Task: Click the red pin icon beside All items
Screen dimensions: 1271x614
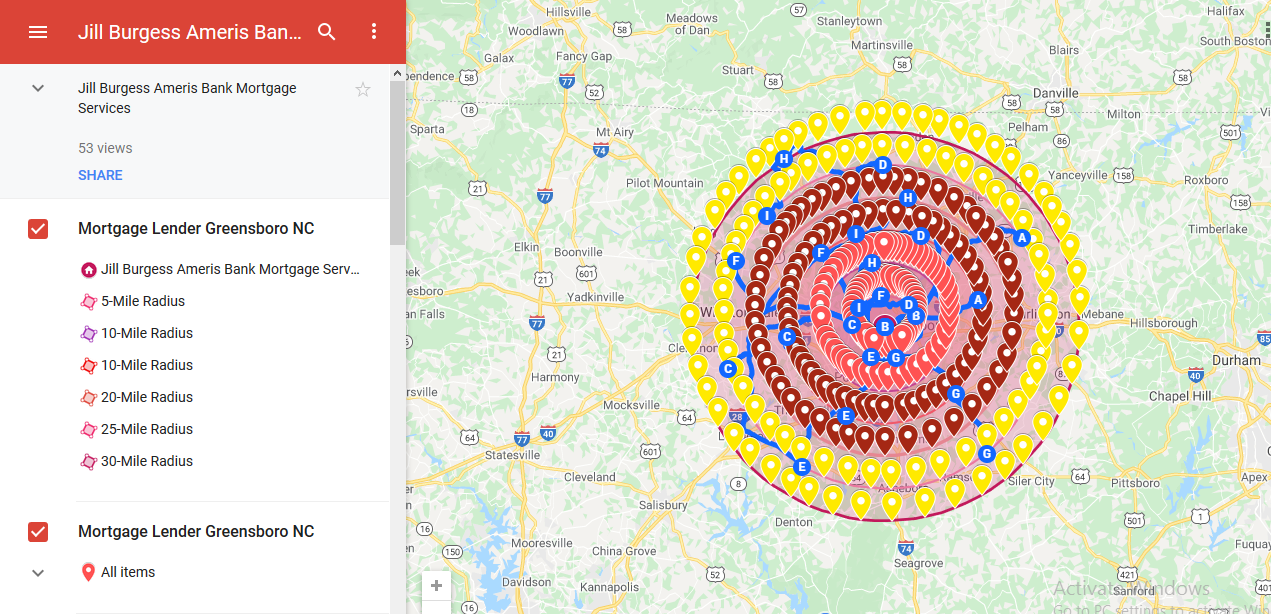Action: click(x=88, y=573)
